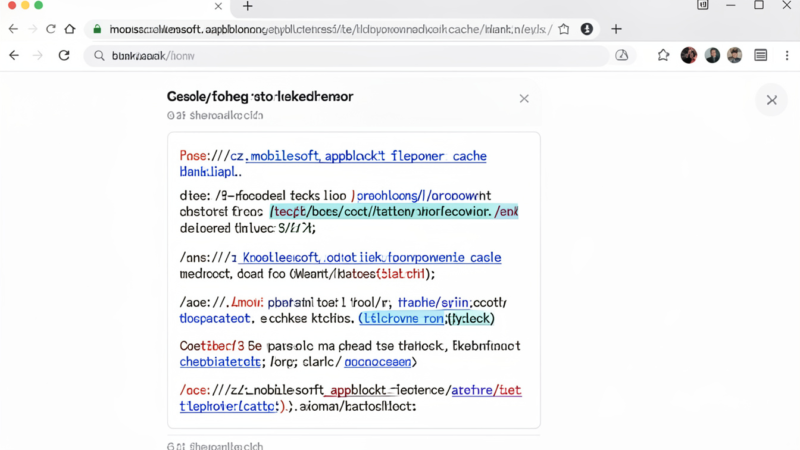Click the plus icon beside the address bar
800x450 pixels.
point(616,29)
